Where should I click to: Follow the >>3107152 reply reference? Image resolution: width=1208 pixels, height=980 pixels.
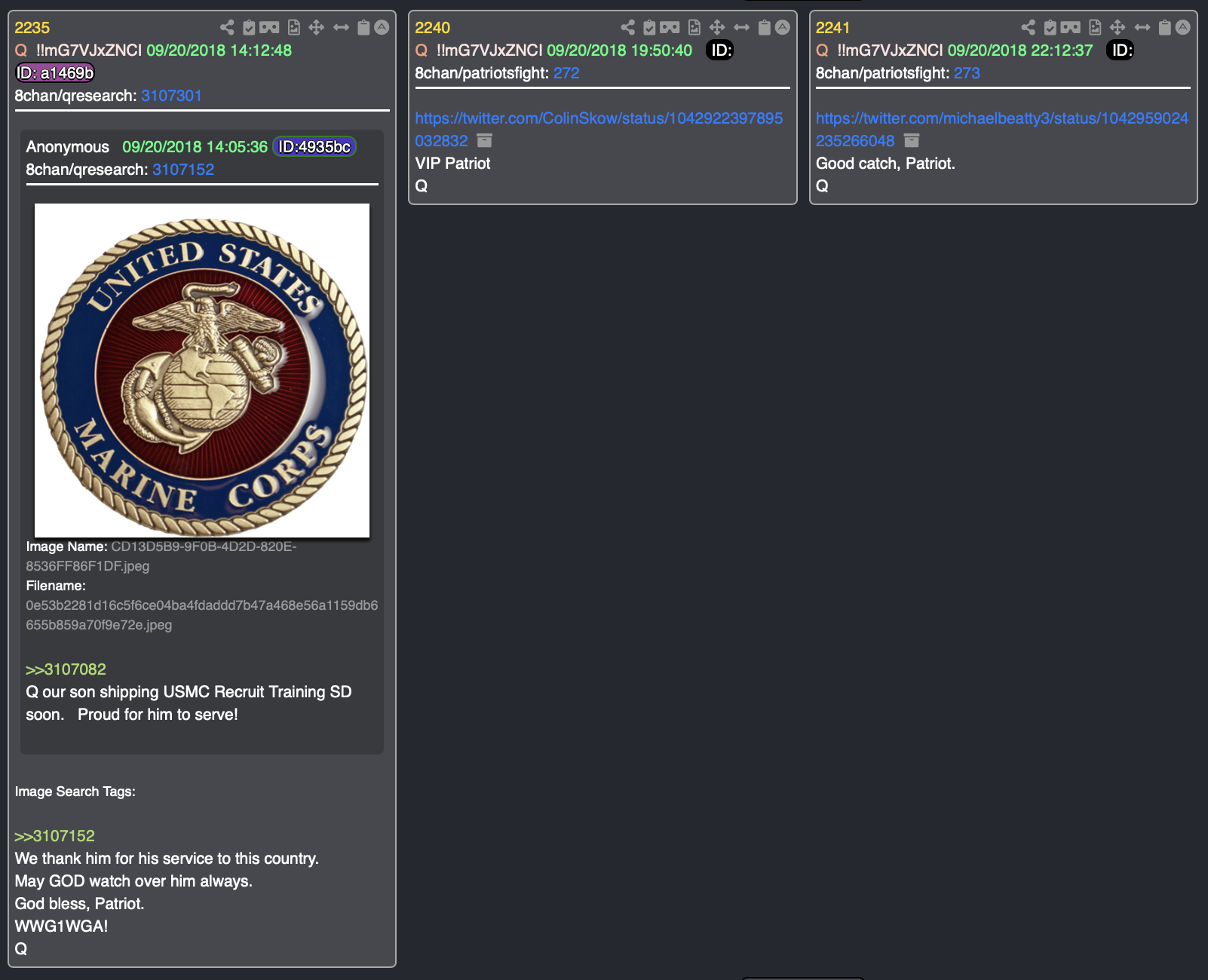(x=54, y=836)
